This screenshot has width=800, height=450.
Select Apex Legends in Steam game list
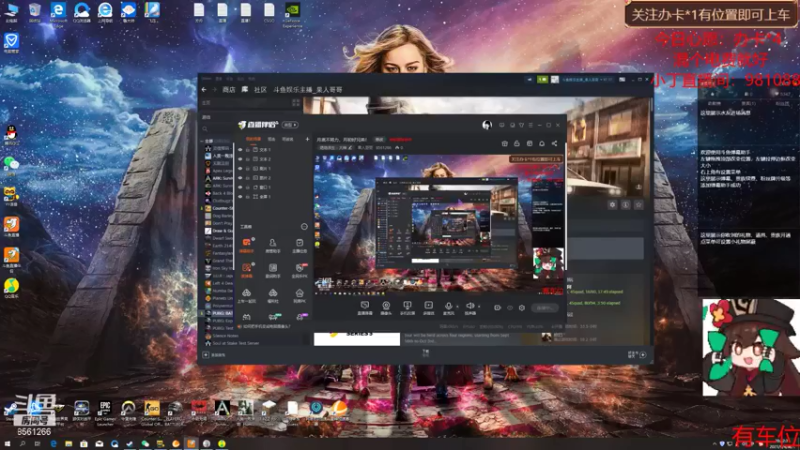point(218,171)
